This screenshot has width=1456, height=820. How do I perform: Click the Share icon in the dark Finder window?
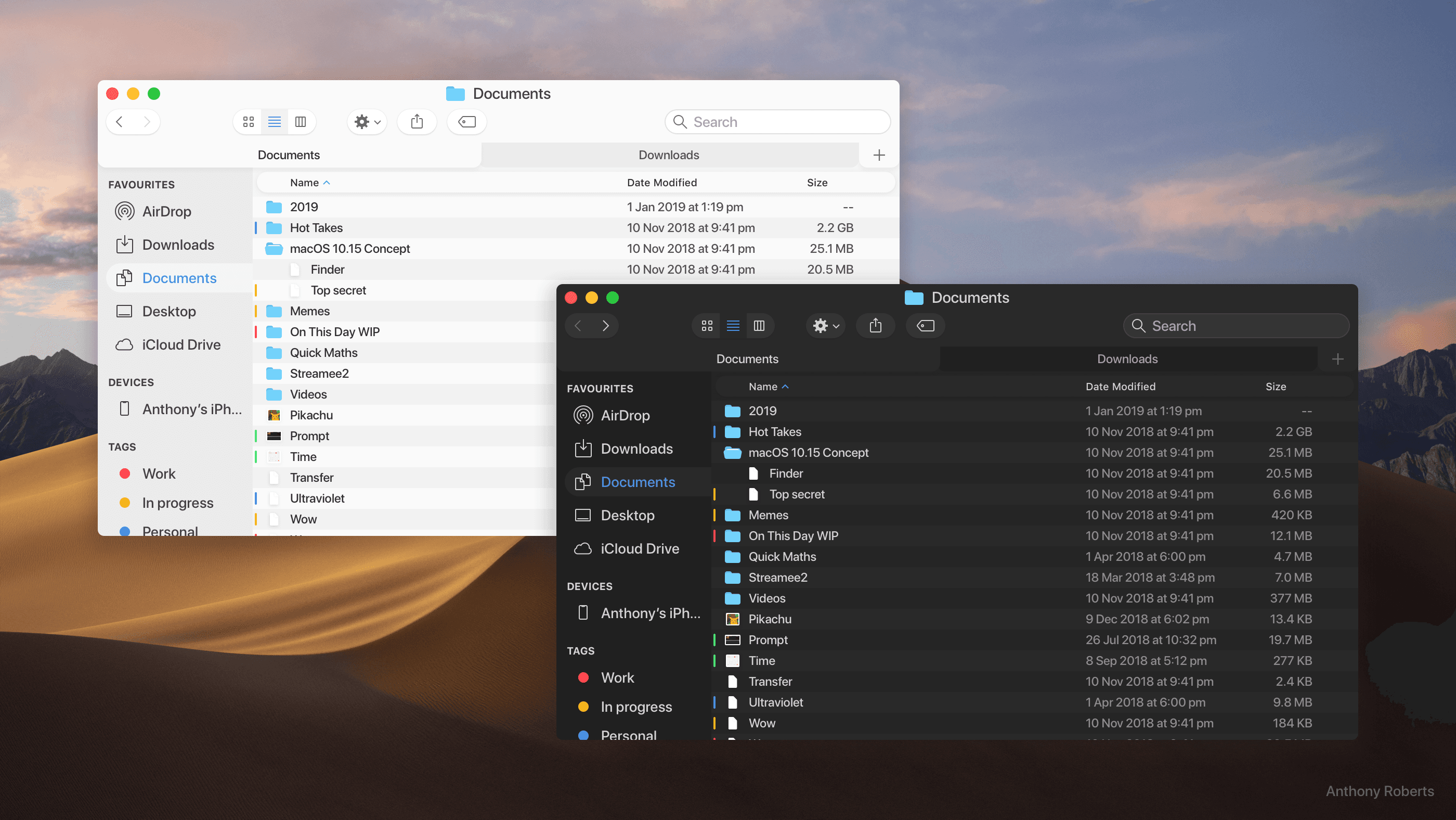coord(876,326)
